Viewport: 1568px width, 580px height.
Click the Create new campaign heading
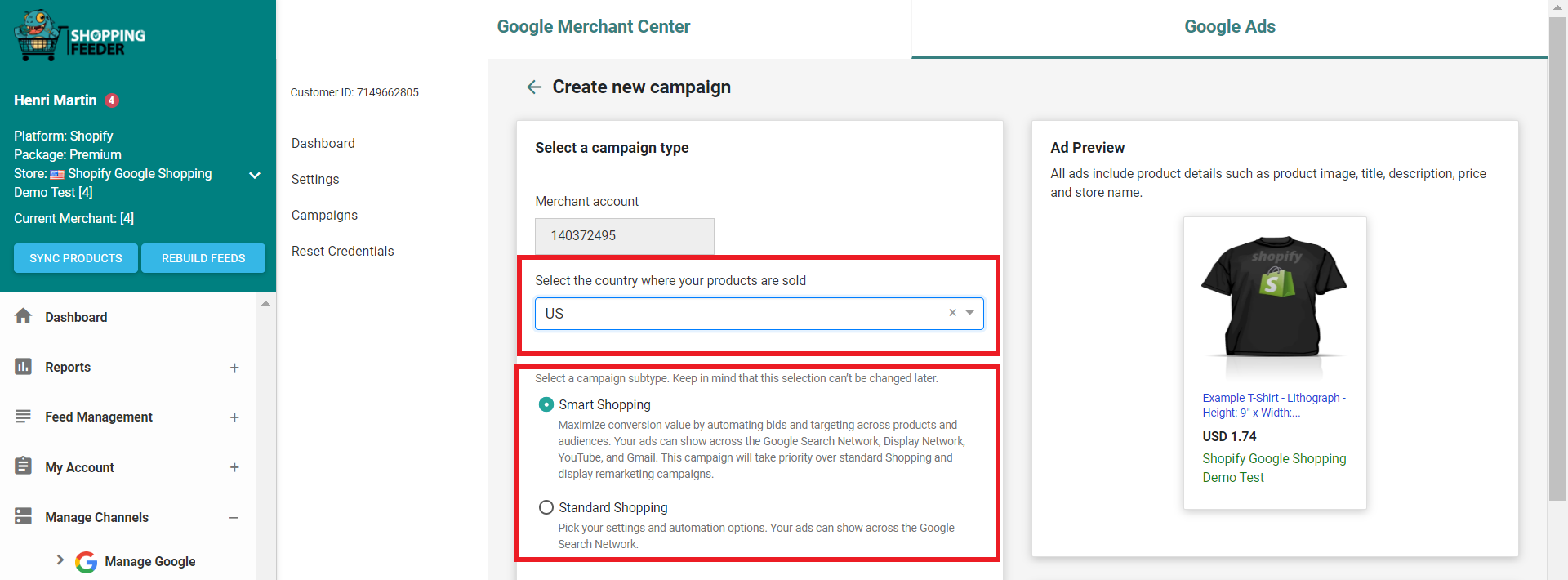642,87
